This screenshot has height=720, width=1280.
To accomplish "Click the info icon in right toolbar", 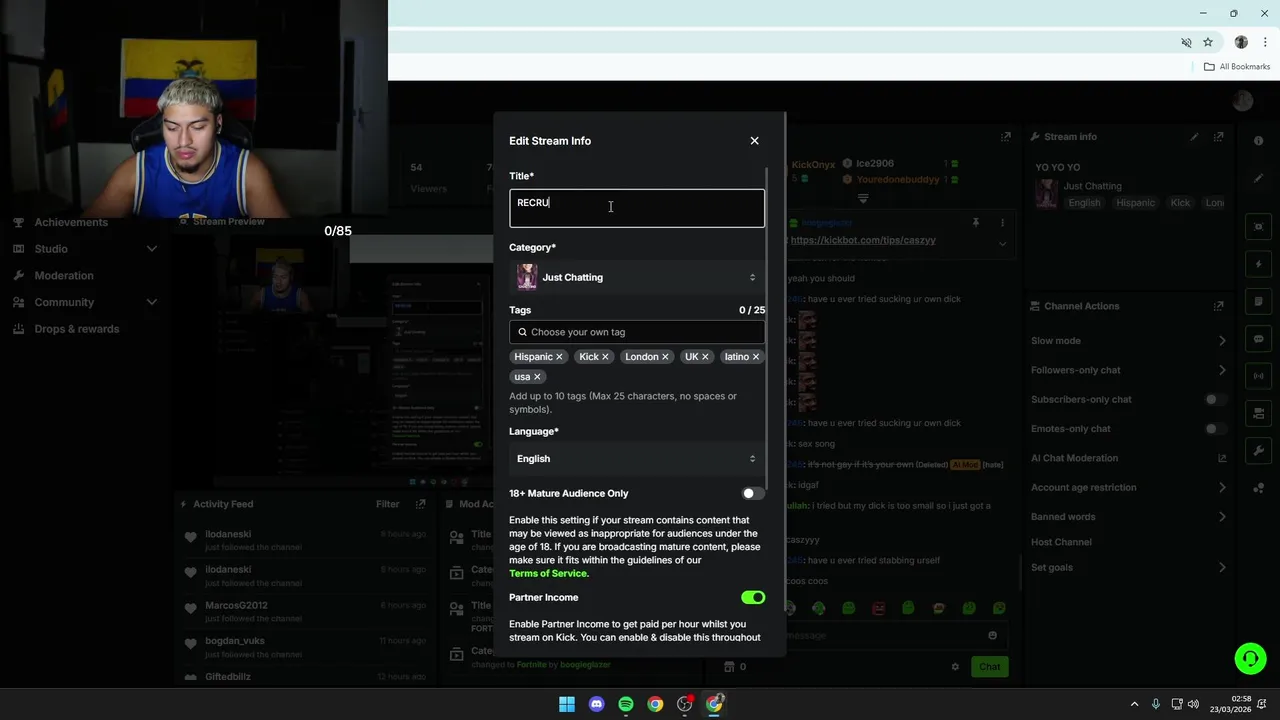I will (x=1259, y=141).
